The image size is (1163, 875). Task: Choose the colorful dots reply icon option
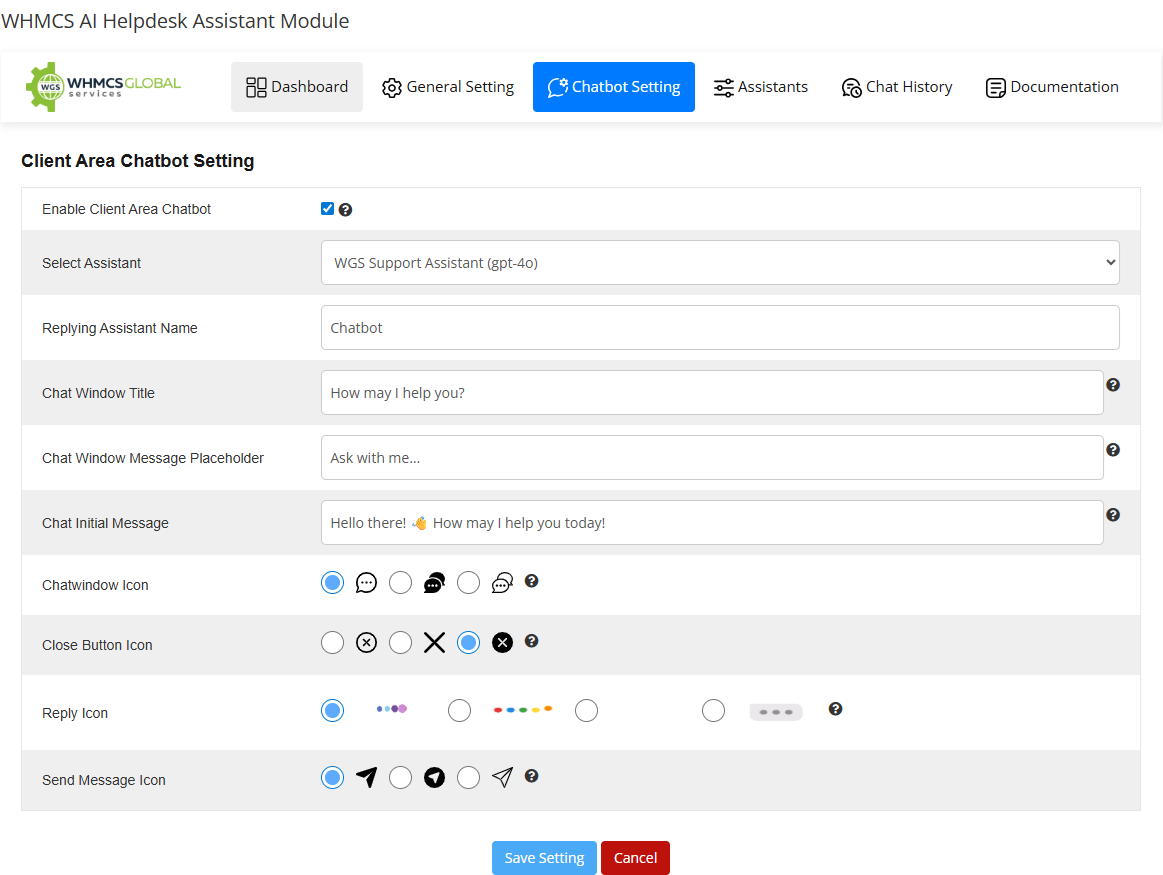[x=459, y=710]
